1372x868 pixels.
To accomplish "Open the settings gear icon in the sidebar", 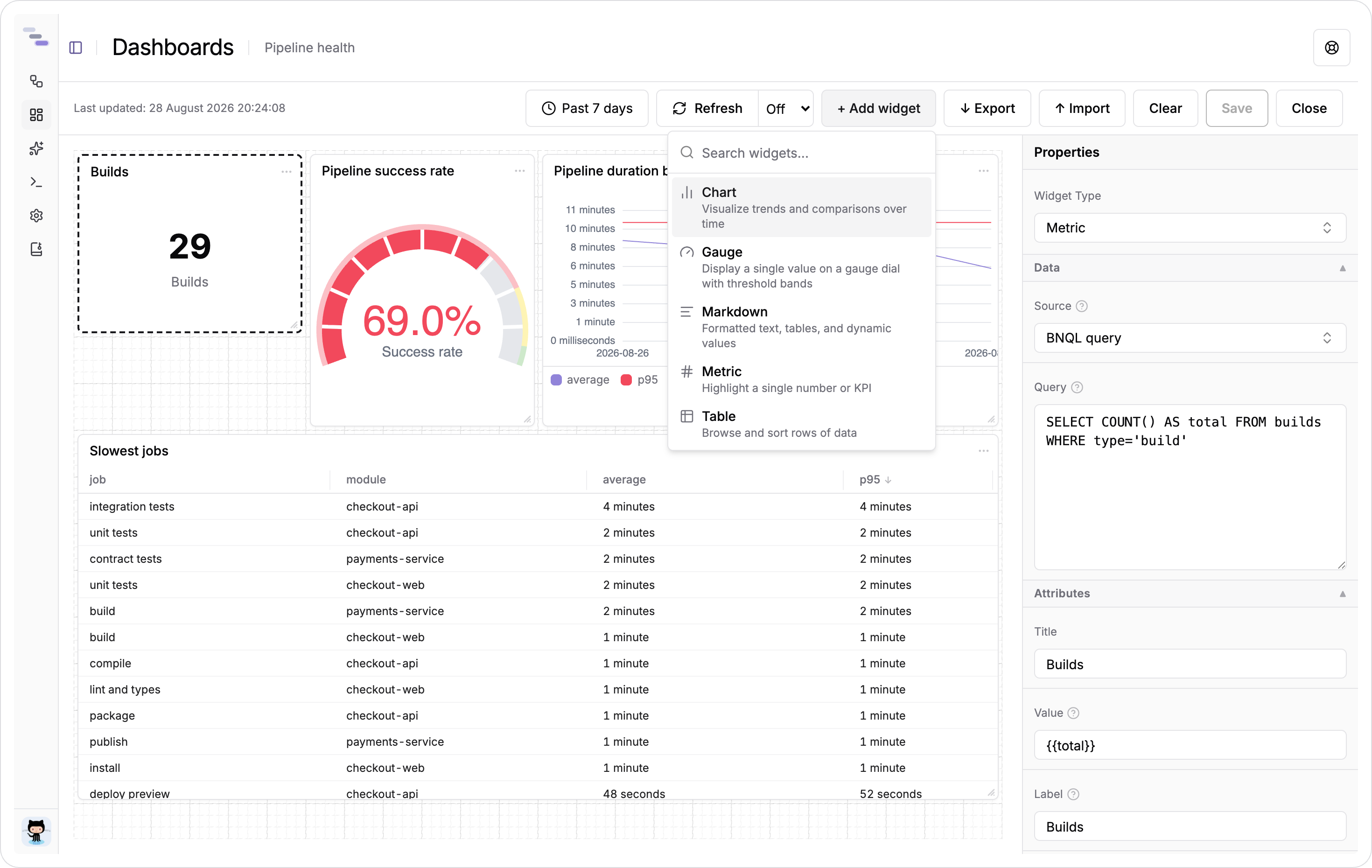I will (x=36, y=216).
